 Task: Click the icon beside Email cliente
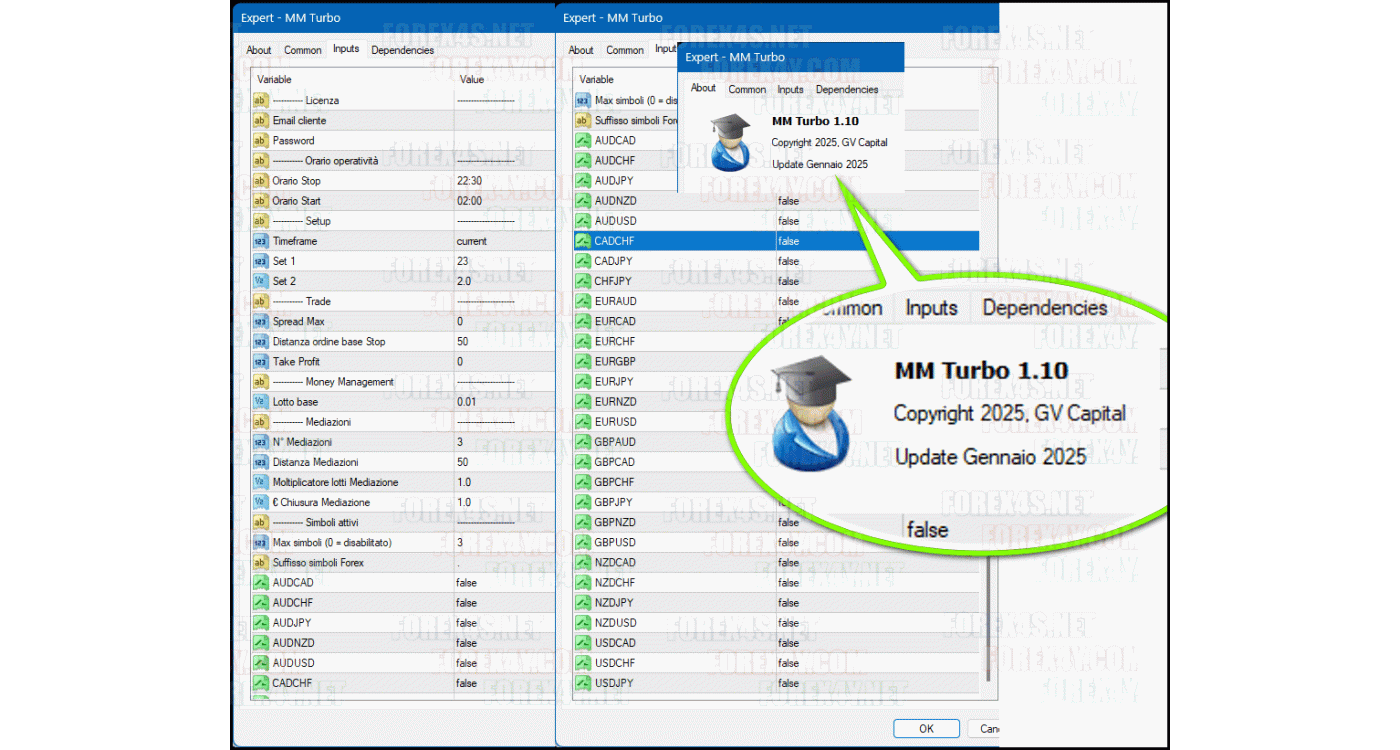point(260,121)
